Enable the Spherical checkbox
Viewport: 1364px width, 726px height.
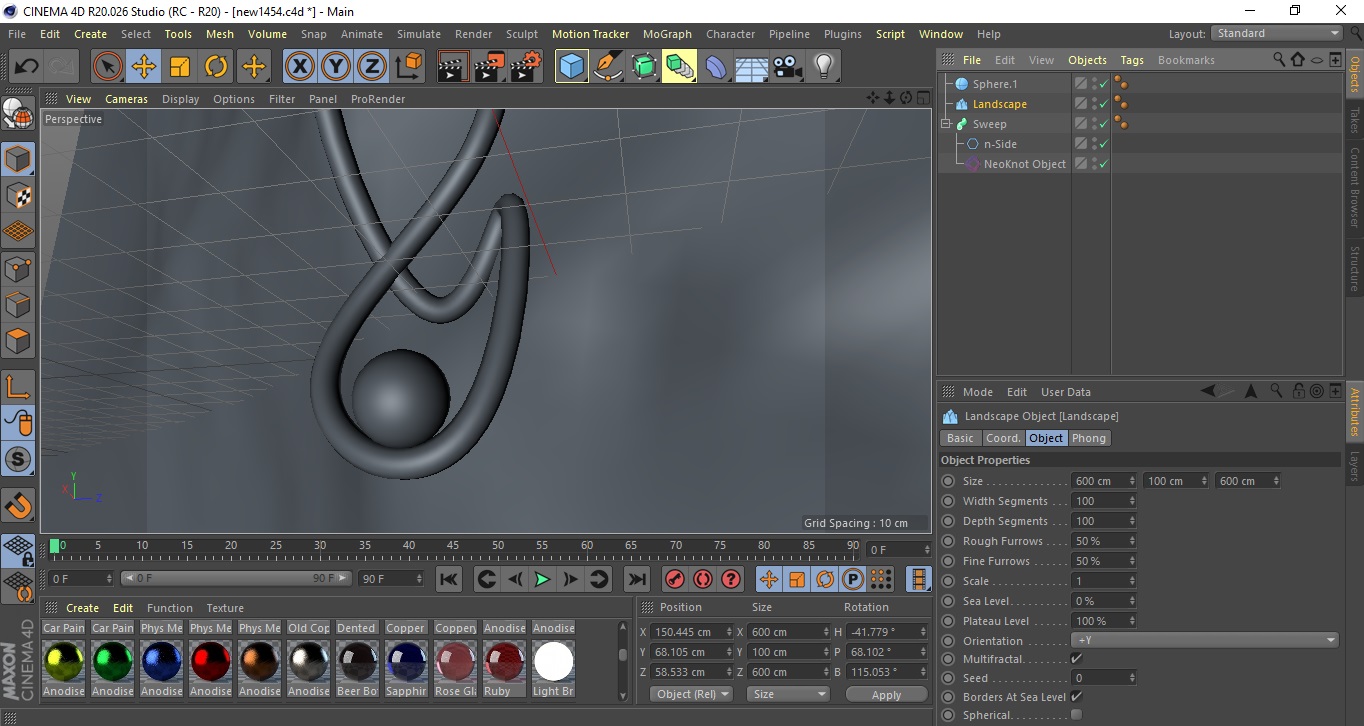[1076, 715]
